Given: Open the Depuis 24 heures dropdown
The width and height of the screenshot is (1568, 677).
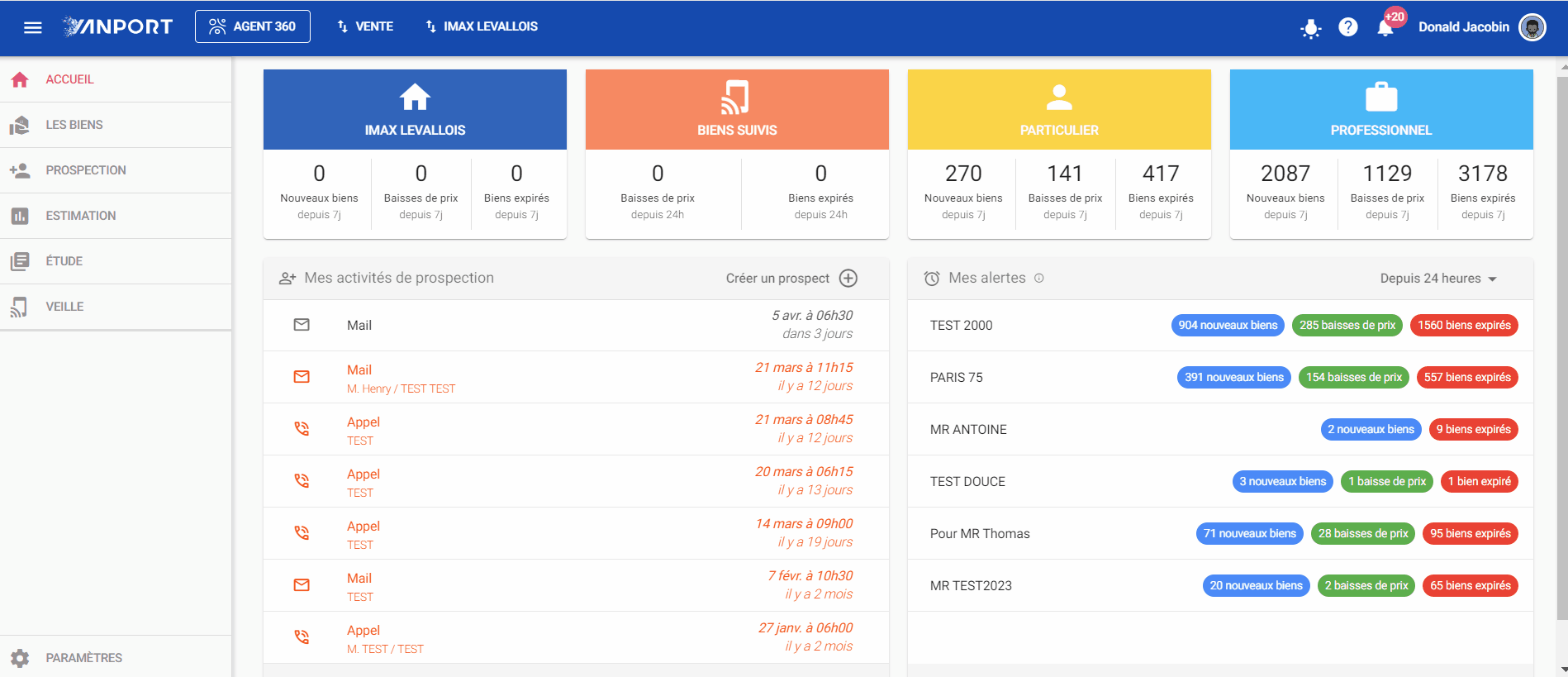Looking at the screenshot, I should (x=1438, y=279).
